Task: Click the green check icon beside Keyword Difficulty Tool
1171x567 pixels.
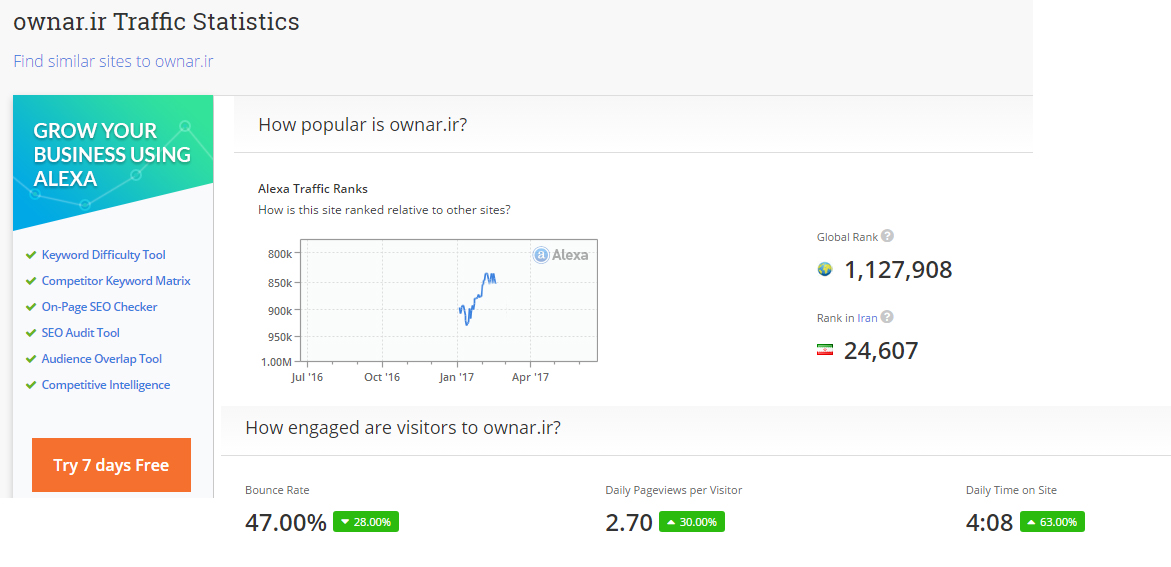Action: (x=31, y=255)
